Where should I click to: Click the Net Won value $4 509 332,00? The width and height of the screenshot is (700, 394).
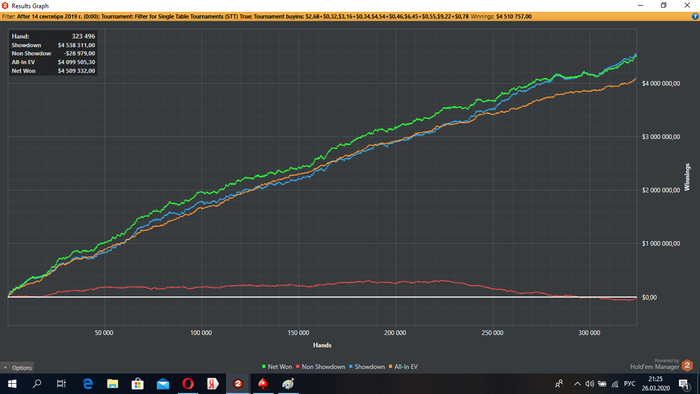point(76,71)
